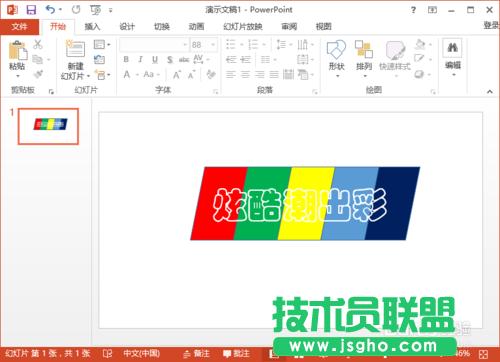Click the Copy icon in clipboard group

tap(38, 59)
